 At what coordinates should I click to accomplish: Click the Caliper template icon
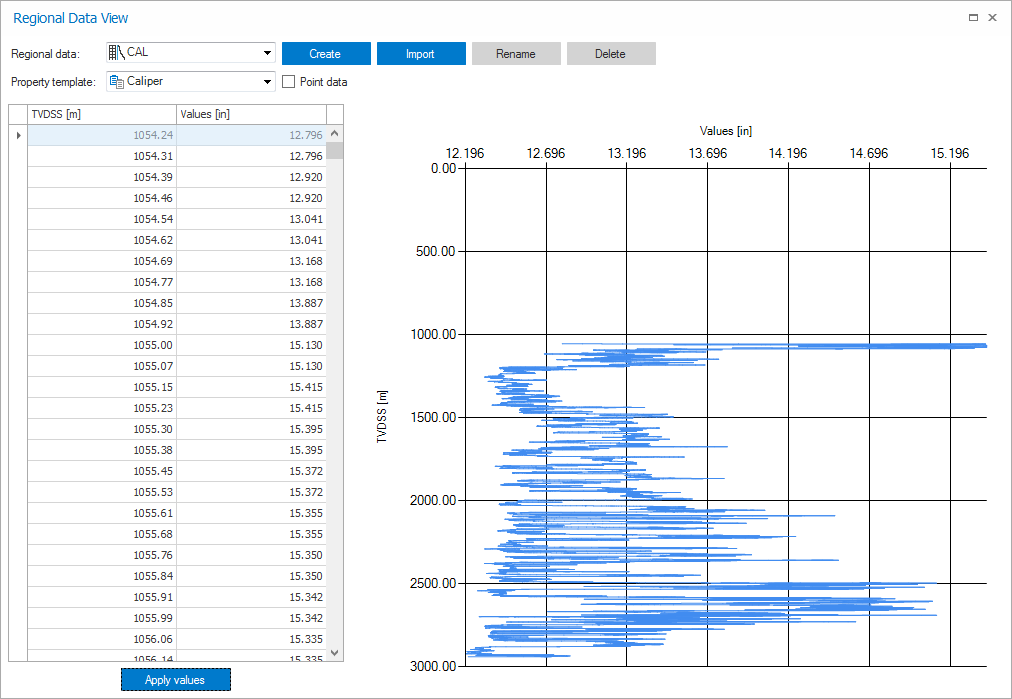pyautogui.click(x=117, y=82)
